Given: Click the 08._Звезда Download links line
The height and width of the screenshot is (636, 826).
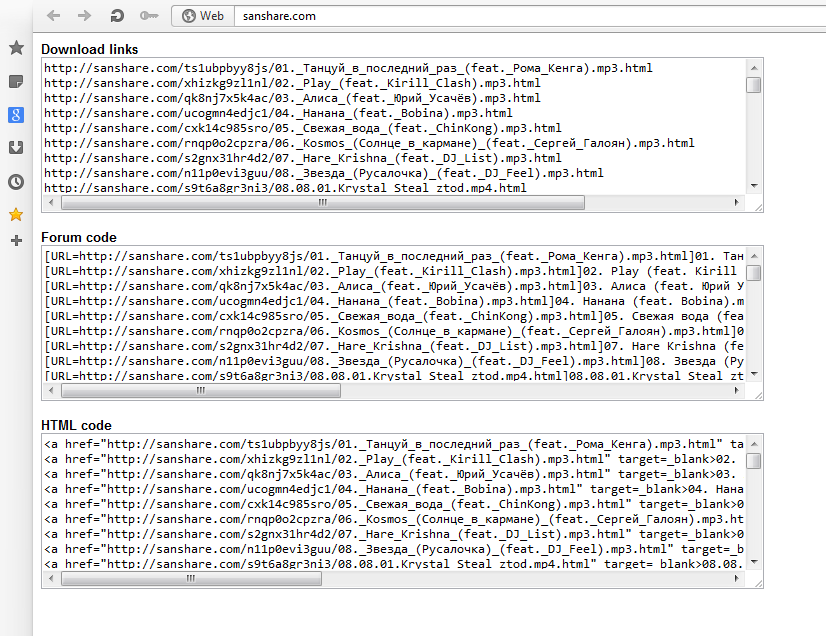Looking at the screenshot, I should coord(324,173).
